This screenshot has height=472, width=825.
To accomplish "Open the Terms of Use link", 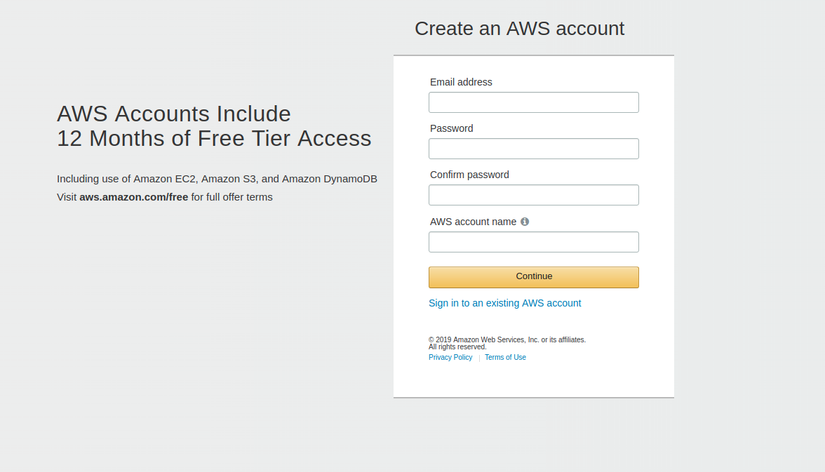I will tap(505, 357).
